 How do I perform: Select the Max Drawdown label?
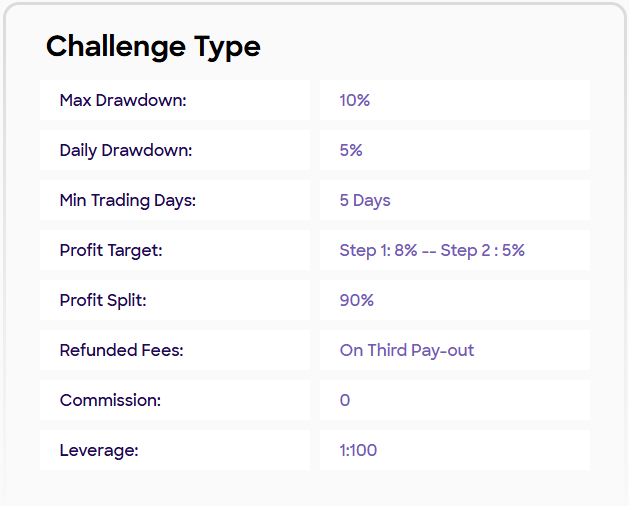pyautogui.click(x=123, y=100)
